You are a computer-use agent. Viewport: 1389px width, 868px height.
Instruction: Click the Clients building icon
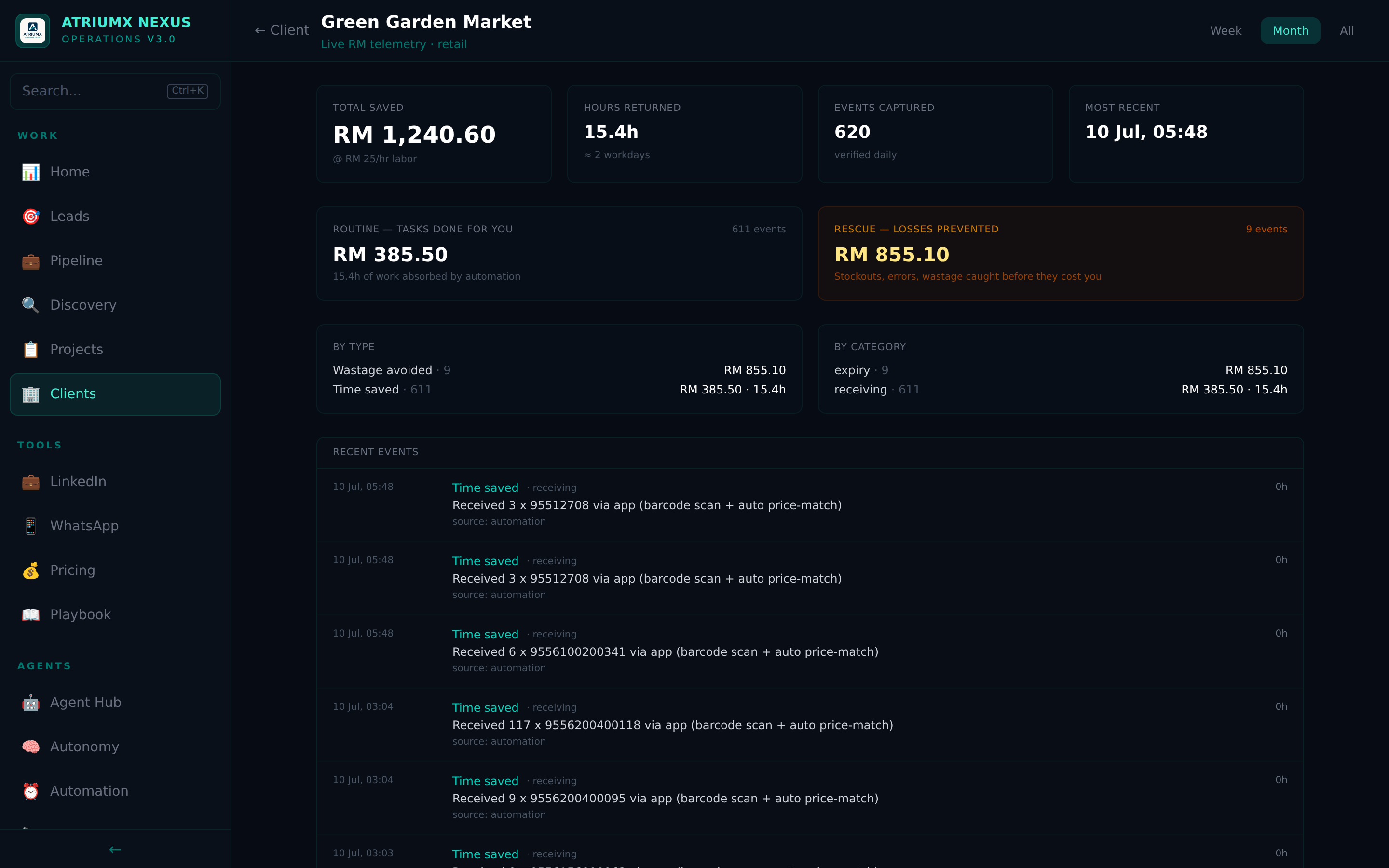point(30,394)
